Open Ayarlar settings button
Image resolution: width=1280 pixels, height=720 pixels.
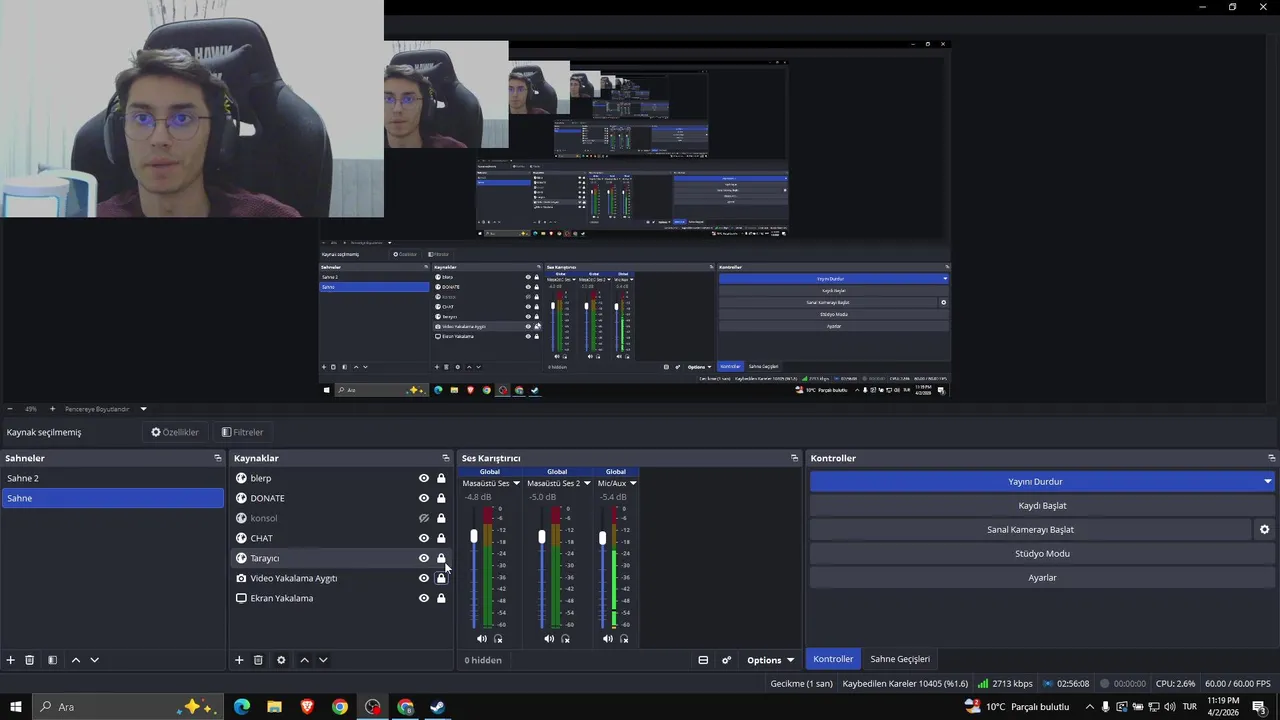[x=1042, y=578]
